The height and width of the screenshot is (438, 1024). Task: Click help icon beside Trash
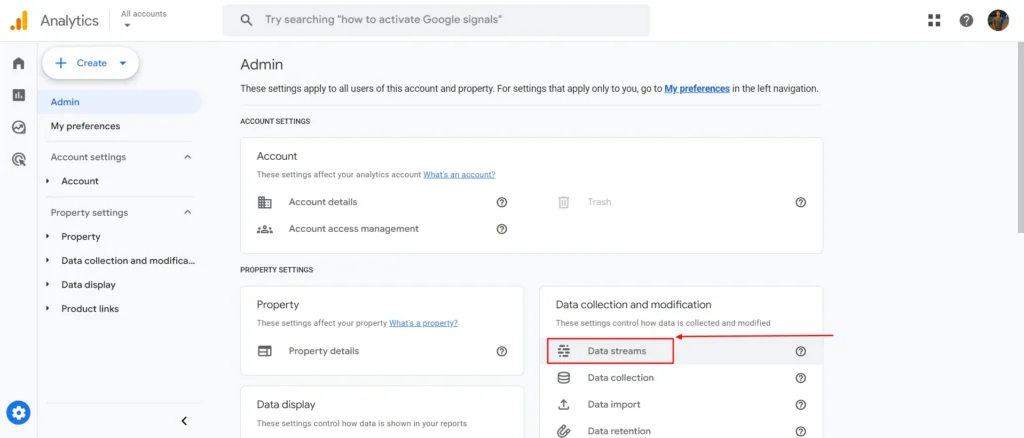click(801, 202)
